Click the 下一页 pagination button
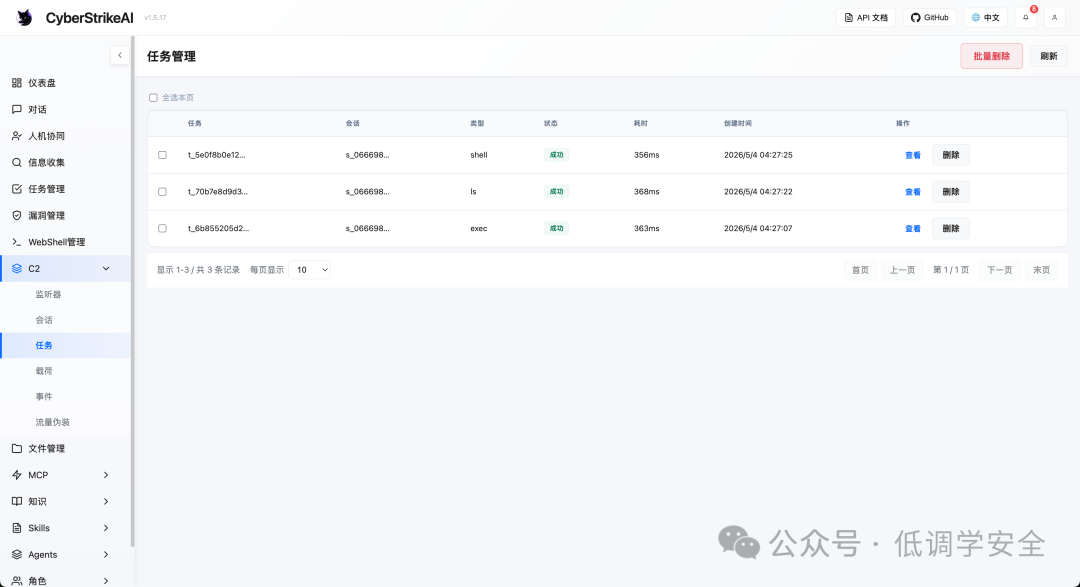 [999, 270]
